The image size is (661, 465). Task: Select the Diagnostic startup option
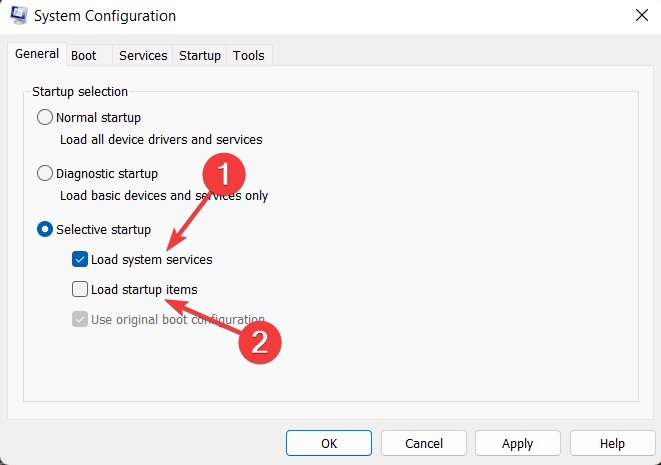point(45,173)
